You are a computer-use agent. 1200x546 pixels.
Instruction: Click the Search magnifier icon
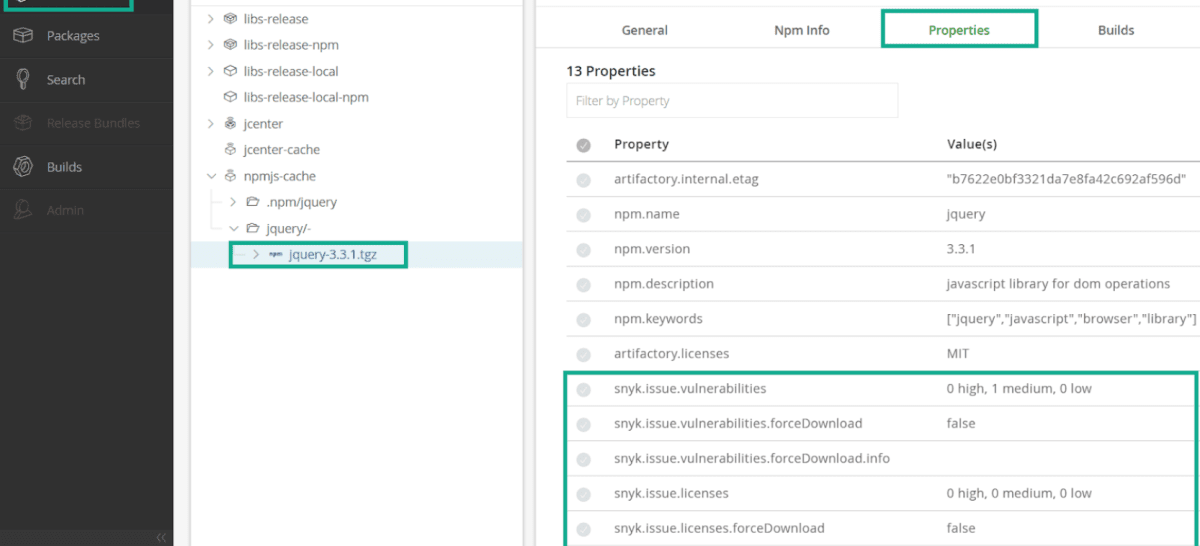pos(23,80)
